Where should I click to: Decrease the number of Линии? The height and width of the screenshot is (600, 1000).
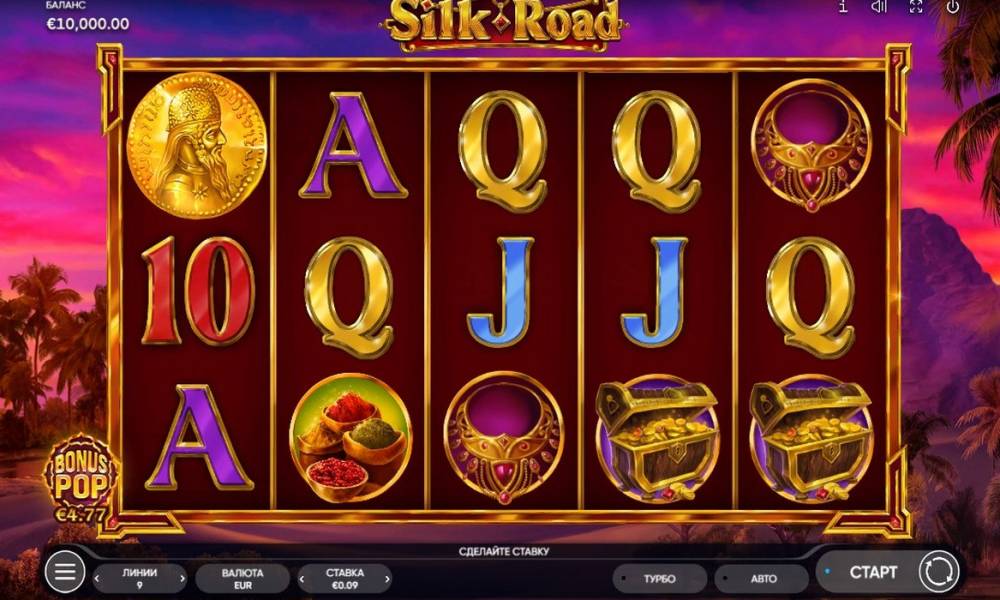click(98, 579)
